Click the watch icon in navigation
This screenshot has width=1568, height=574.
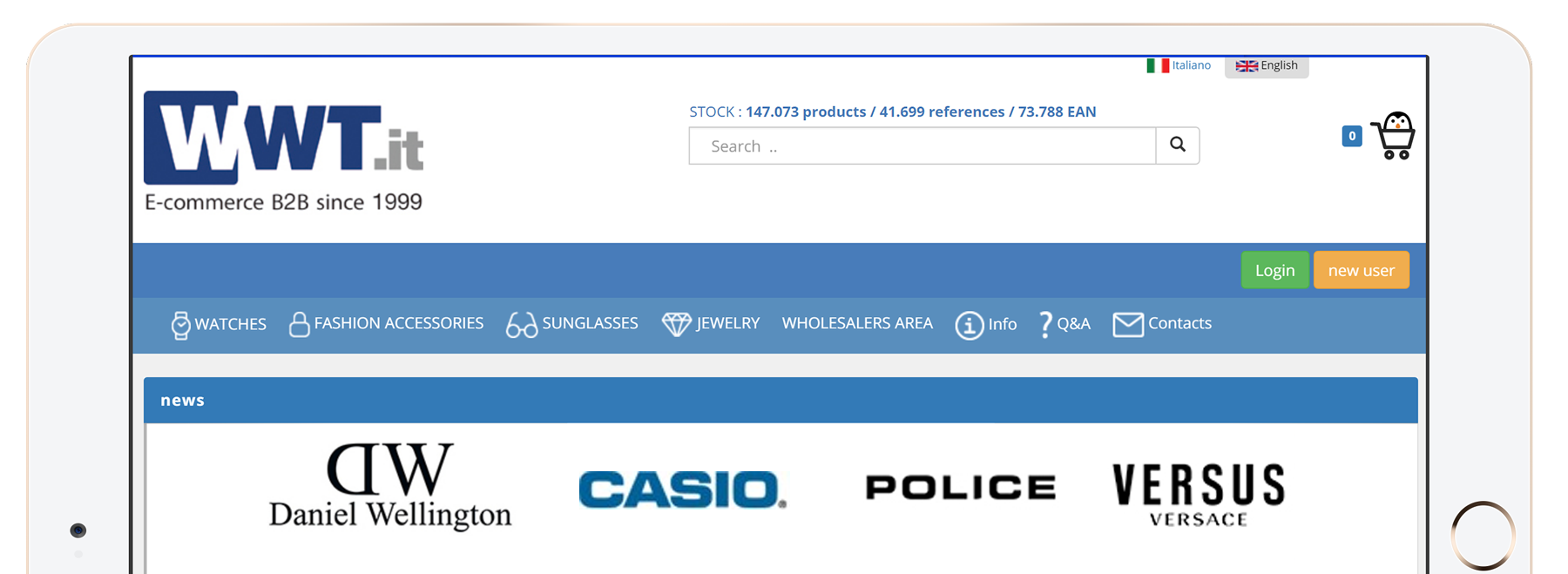[180, 325]
